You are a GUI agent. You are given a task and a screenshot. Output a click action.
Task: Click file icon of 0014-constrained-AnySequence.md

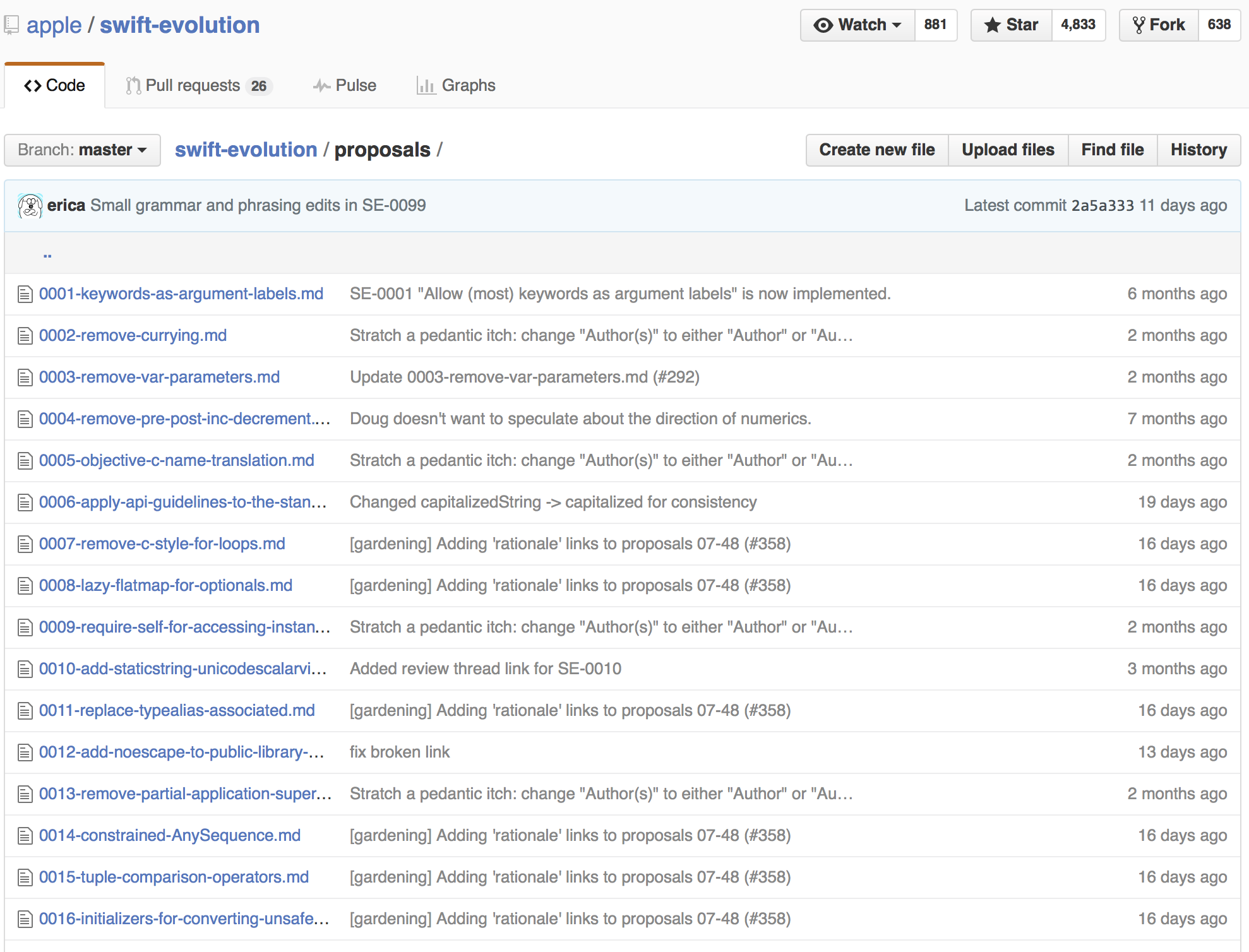pos(25,836)
